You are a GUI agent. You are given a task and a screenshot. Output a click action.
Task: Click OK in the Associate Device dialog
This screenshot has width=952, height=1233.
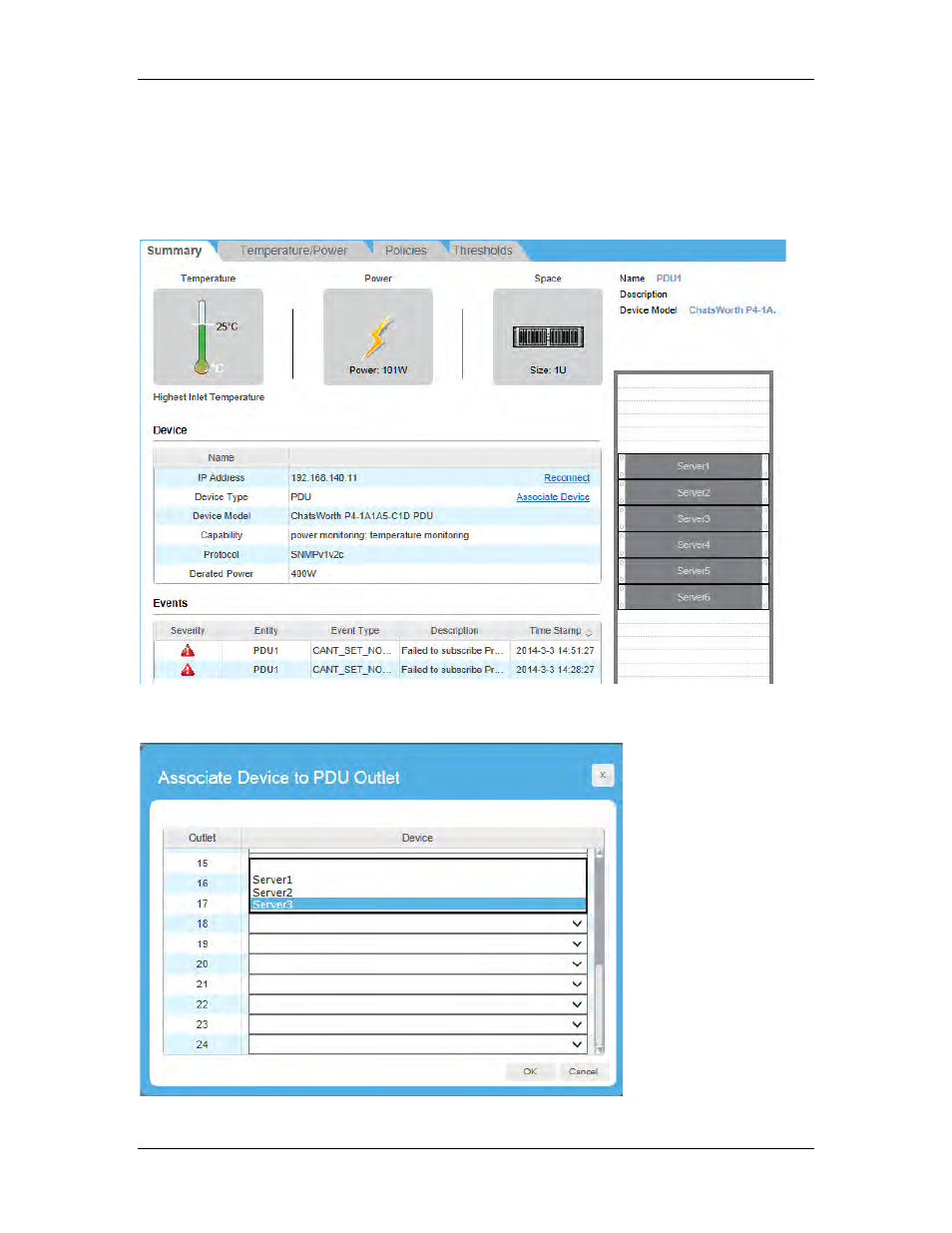[x=530, y=1071]
